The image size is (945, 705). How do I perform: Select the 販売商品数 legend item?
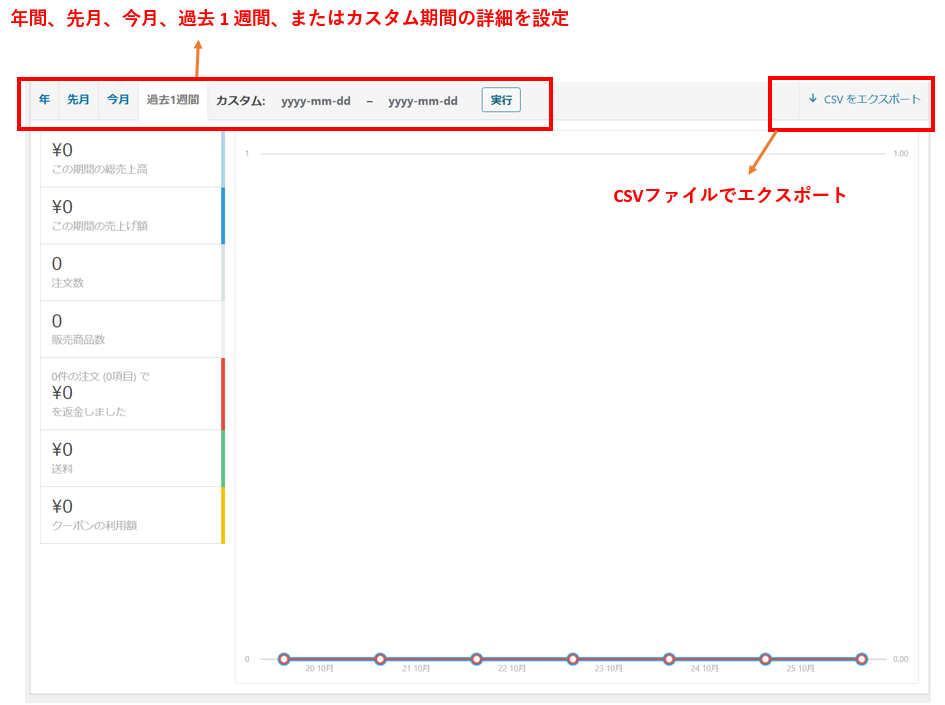[x=130, y=329]
